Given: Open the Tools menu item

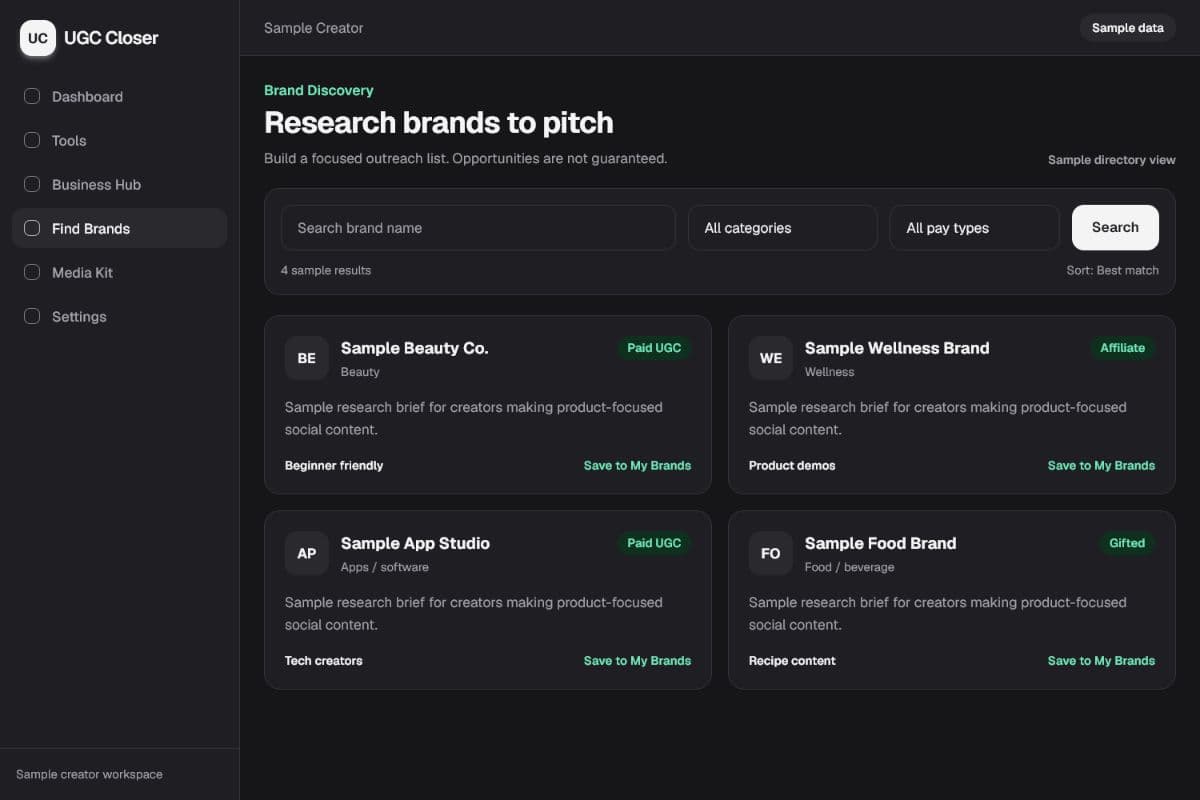Looking at the screenshot, I should coord(120,141).
